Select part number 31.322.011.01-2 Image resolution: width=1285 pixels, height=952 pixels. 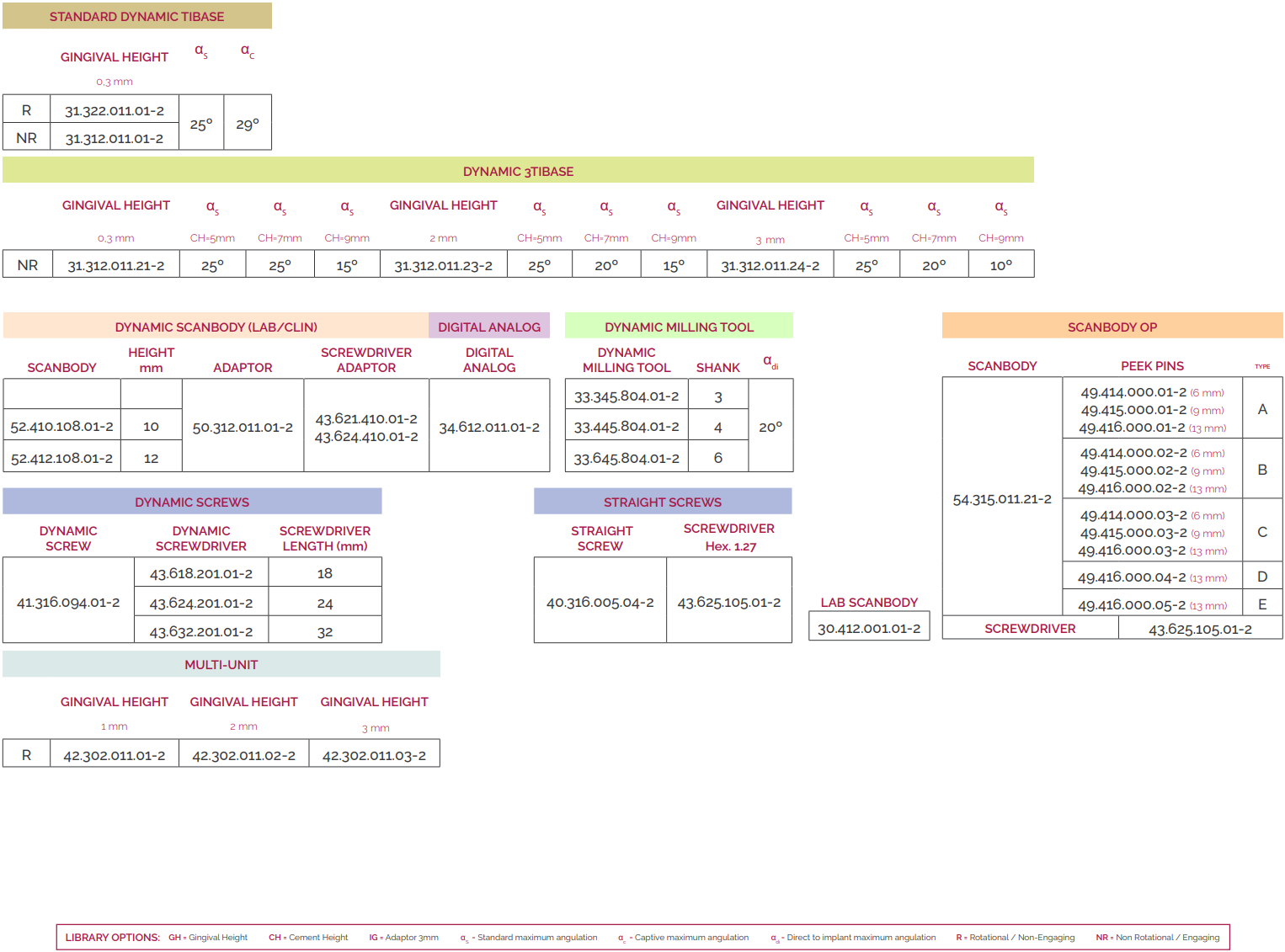115,110
